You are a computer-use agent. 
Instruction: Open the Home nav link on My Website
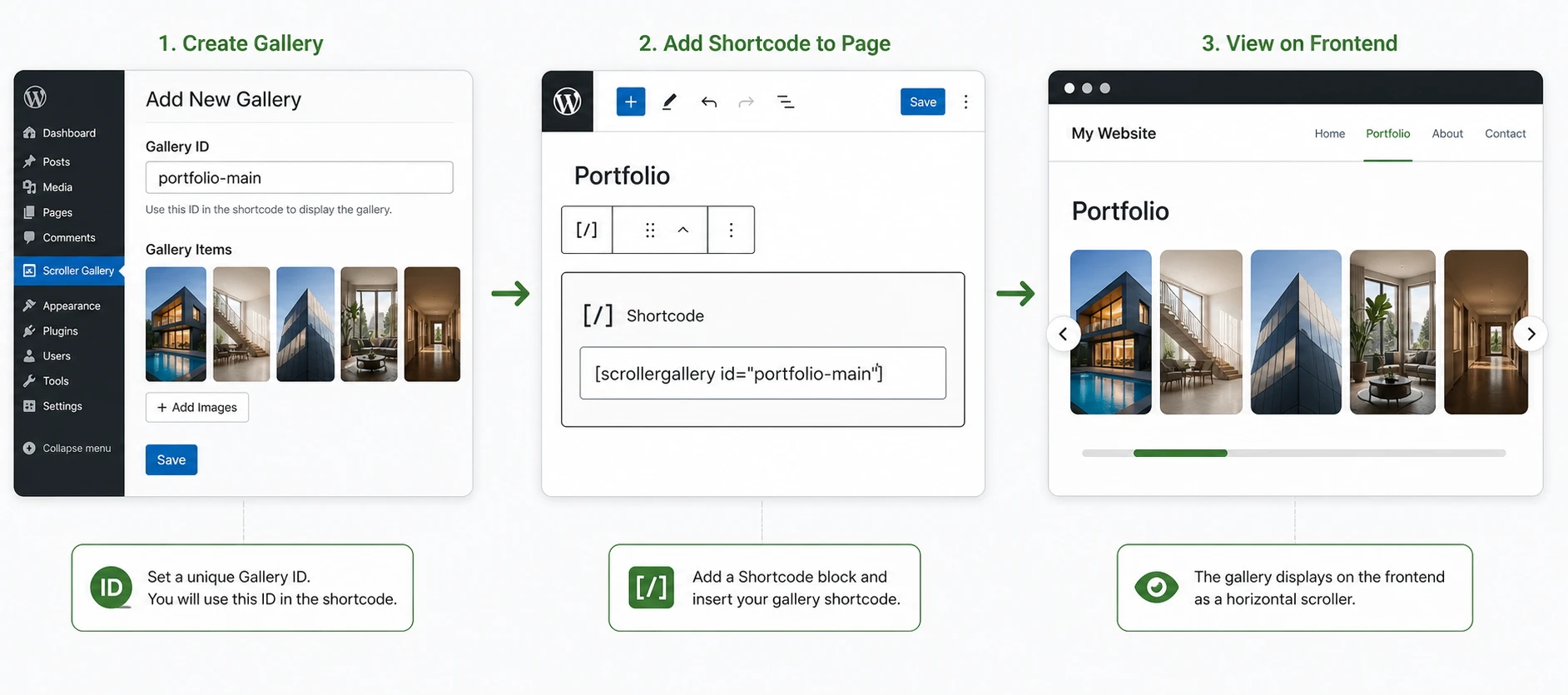pos(1330,133)
